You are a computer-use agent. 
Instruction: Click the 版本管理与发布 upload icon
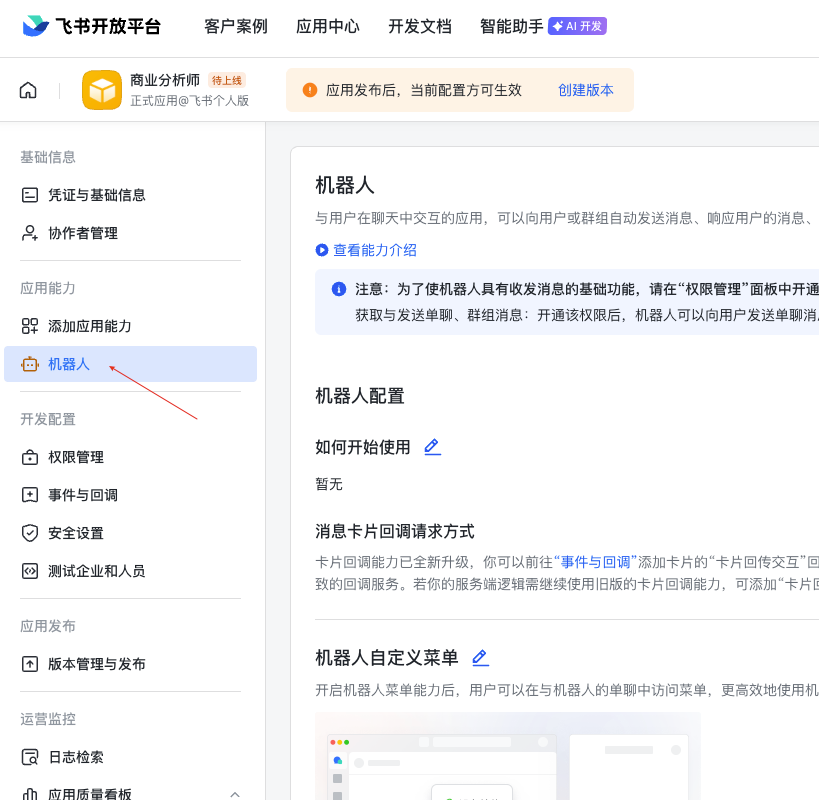coord(30,664)
